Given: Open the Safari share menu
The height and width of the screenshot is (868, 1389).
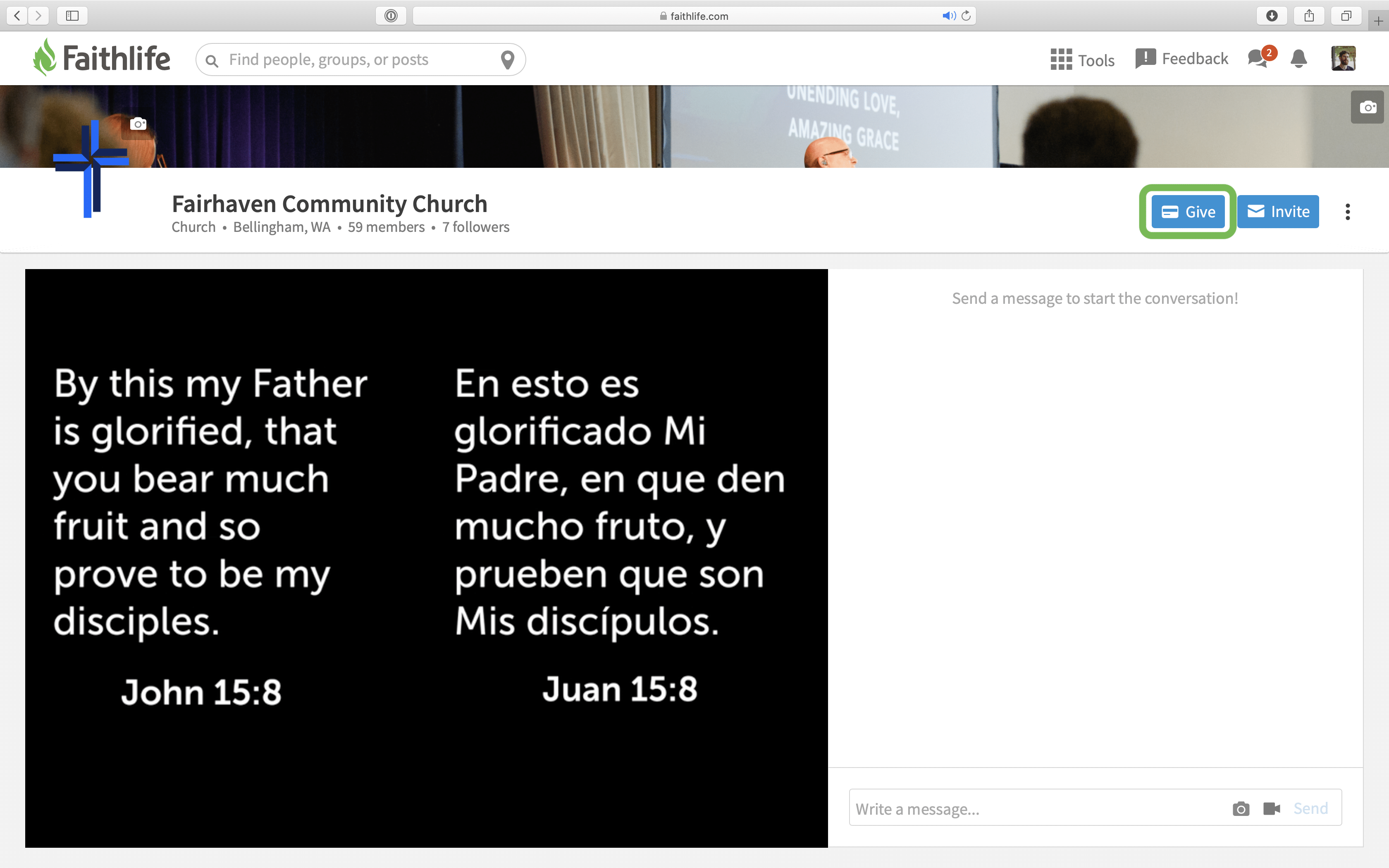Looking at the screenshot, I should (1309, 16).
